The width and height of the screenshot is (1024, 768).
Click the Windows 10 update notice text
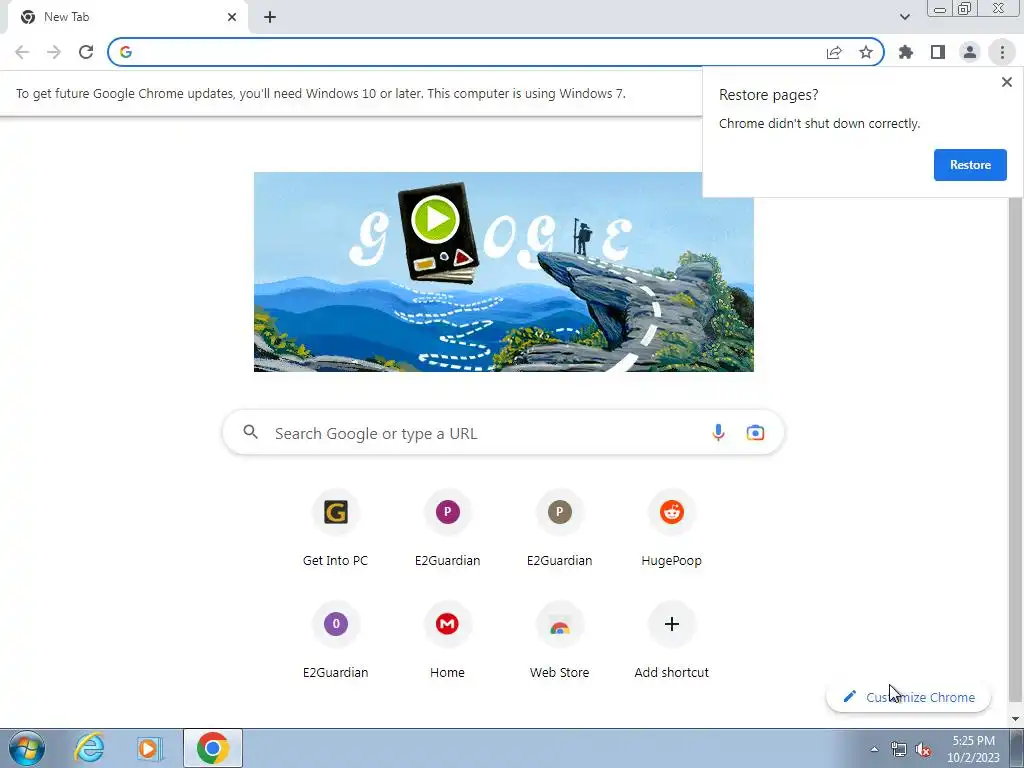(x=321, y=93)
